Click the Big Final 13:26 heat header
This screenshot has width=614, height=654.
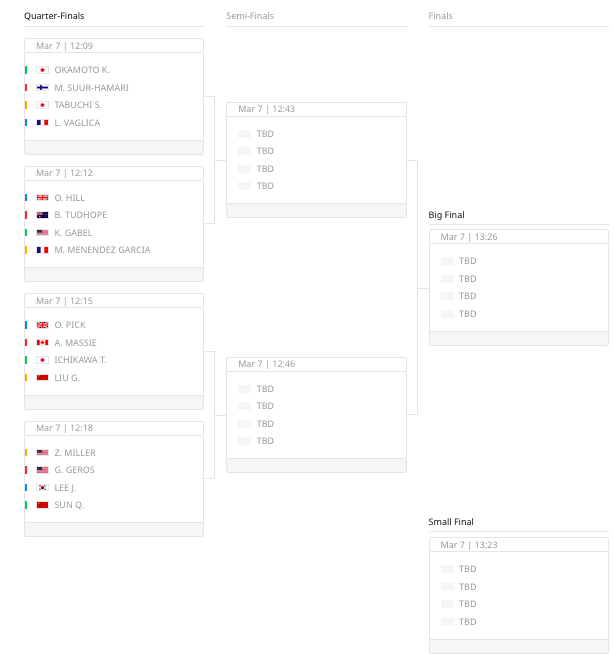coord(518,237)
